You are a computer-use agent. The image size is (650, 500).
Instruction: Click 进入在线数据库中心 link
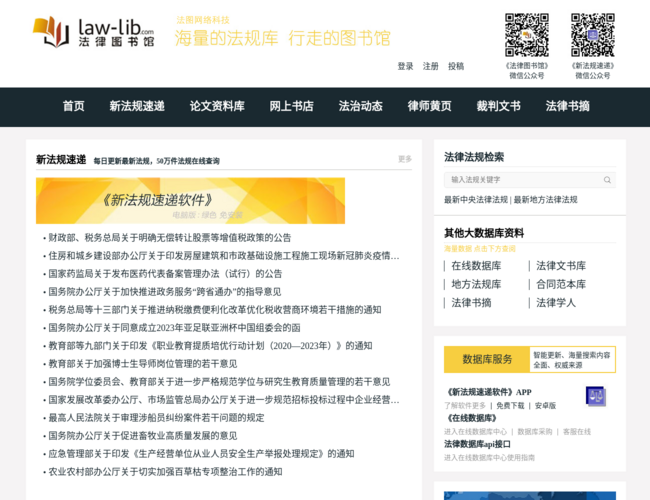click(475, 432)
